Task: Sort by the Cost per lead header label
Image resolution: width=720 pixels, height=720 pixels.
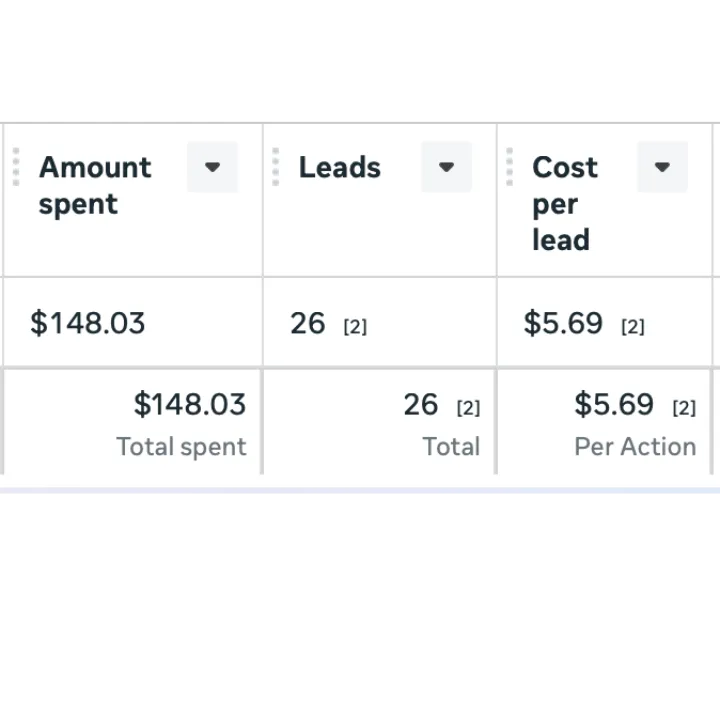Action: point(564,203)
